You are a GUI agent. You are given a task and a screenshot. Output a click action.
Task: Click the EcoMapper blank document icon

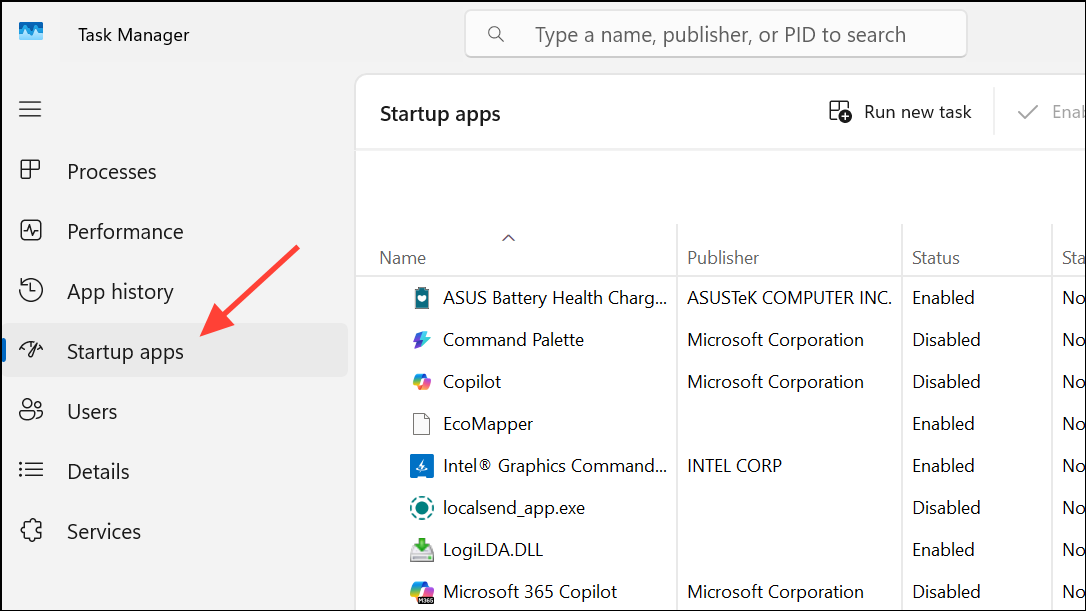click(x=421, y=423)
